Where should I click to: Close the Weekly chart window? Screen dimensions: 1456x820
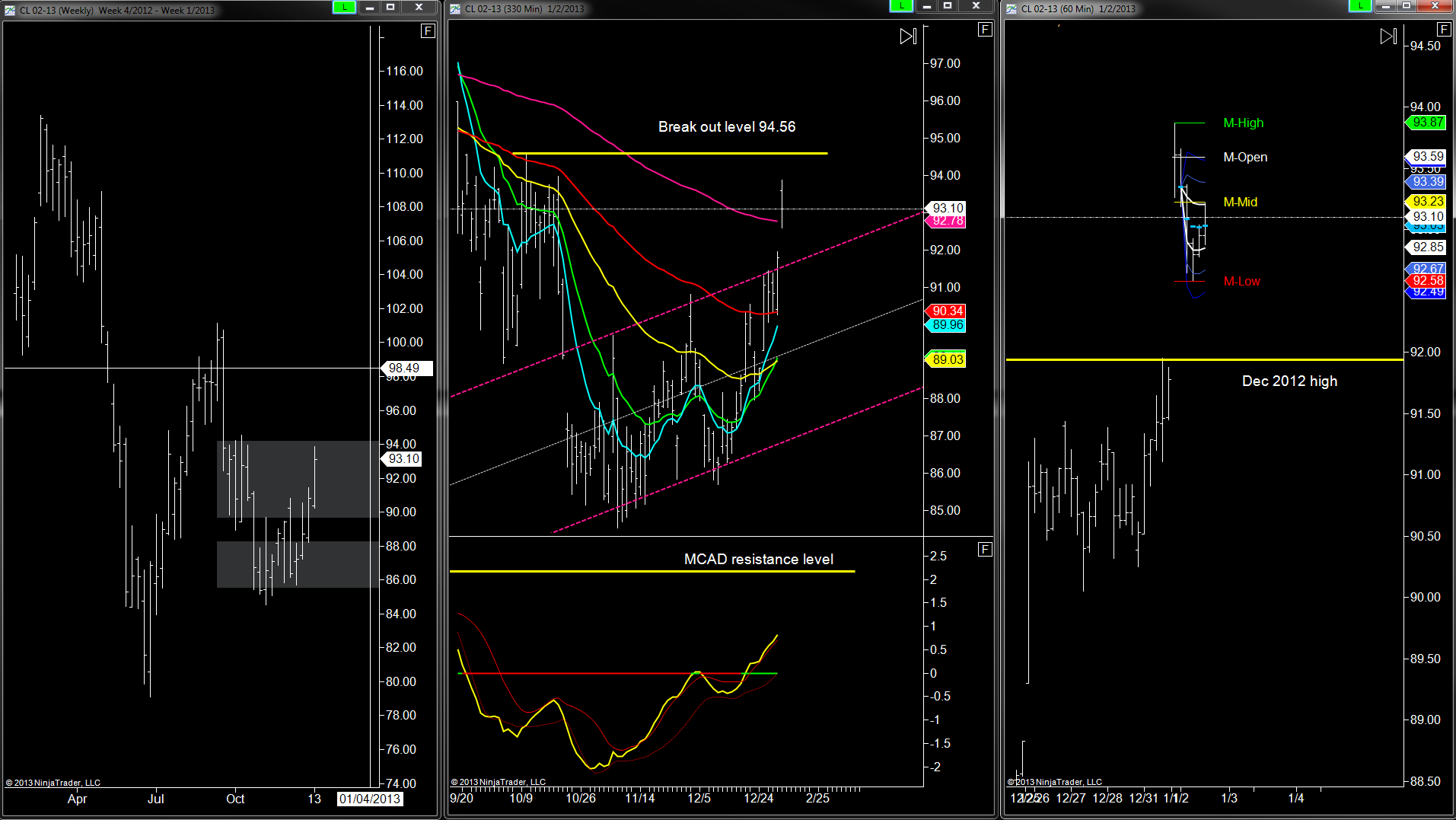[419, 7]
